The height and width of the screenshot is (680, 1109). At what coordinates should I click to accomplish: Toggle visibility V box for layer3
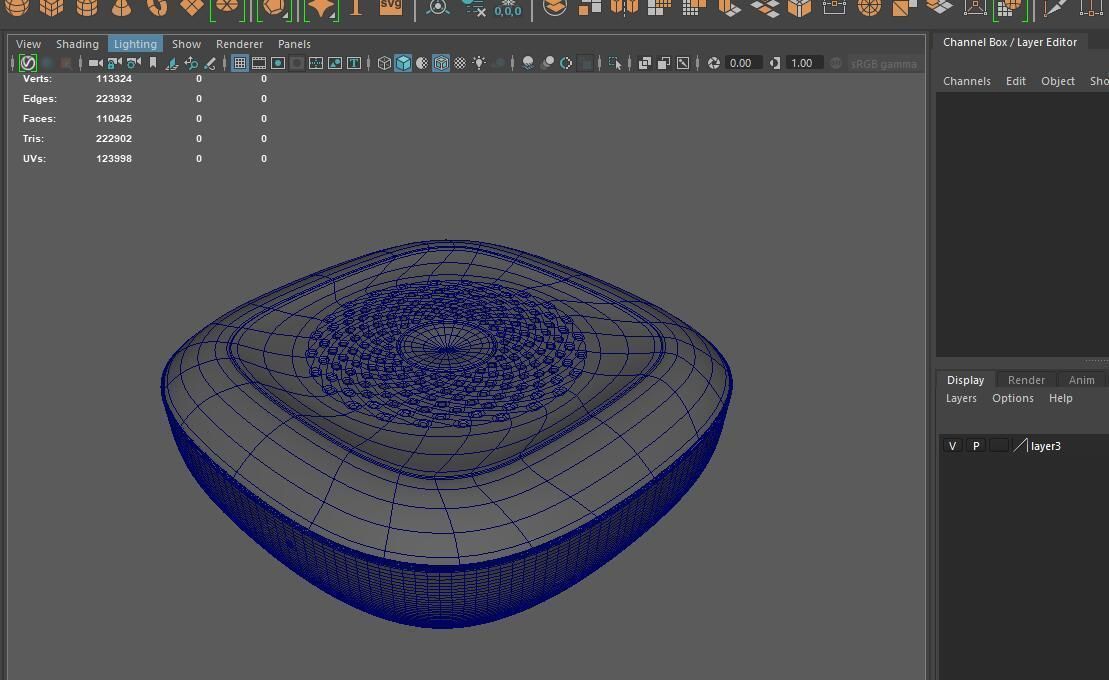(x=952, y=446)
